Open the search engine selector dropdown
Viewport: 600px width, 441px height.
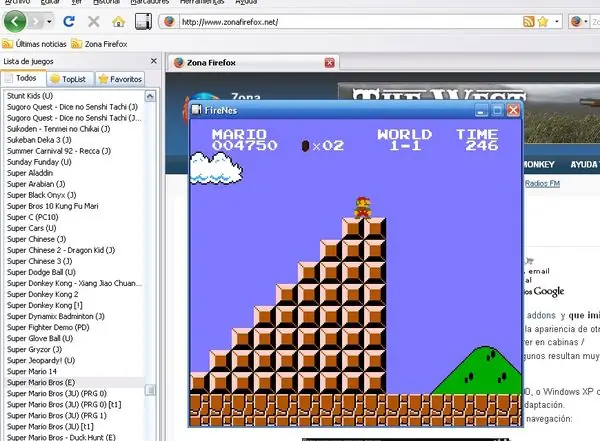(578, 22)
